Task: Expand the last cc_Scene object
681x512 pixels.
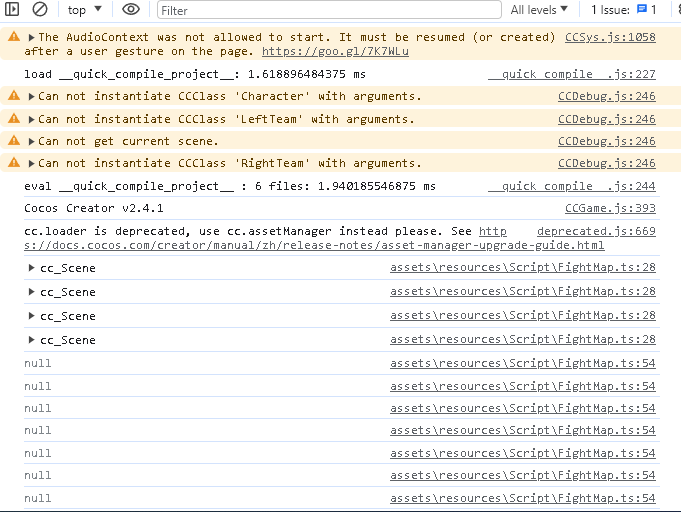Action: coord(32,340)
